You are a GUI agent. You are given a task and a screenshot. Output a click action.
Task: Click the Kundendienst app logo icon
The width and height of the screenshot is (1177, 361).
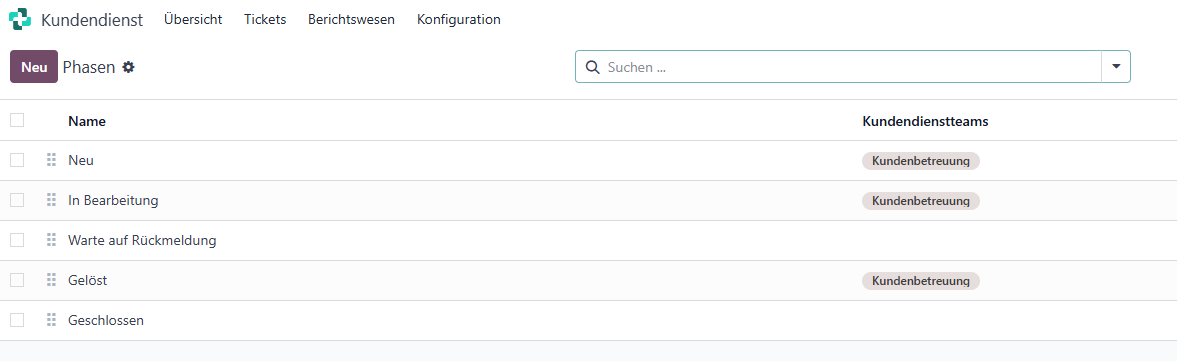(x=20, y=20)
